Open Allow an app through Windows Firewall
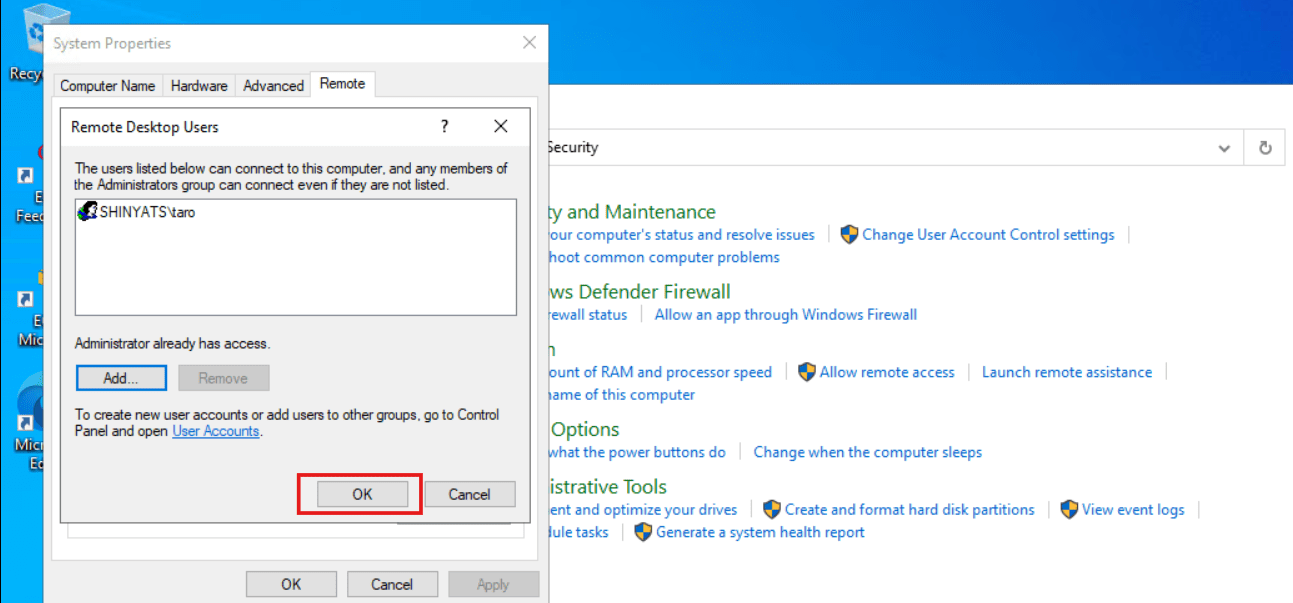Viewport: 1293px width, 603px height. tap(786, 314)
